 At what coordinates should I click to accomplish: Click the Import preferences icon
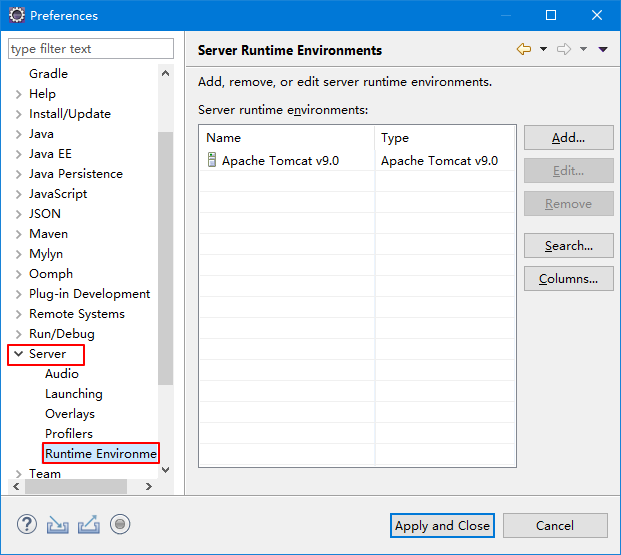point(58,524)
